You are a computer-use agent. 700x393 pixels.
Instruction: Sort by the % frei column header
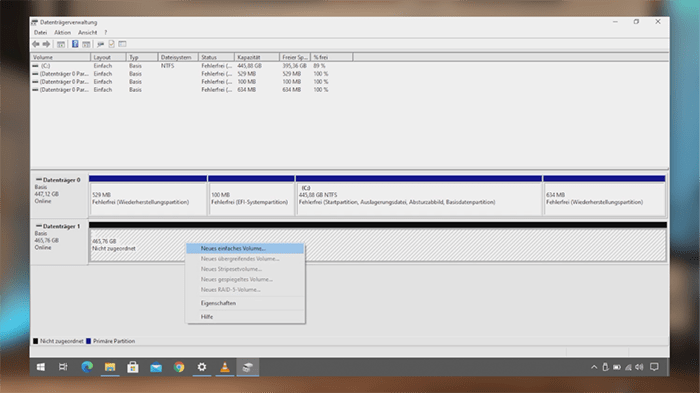point(332,57)
